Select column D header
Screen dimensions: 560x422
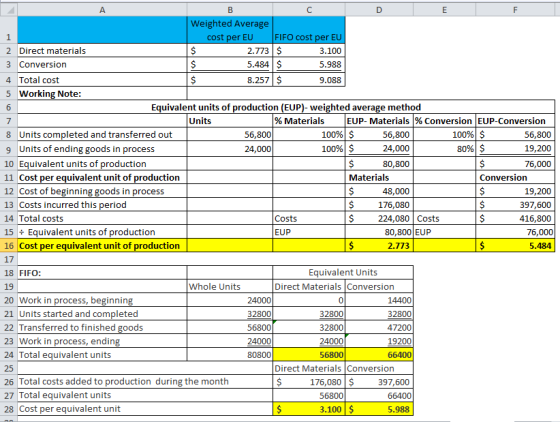point(379,10)
